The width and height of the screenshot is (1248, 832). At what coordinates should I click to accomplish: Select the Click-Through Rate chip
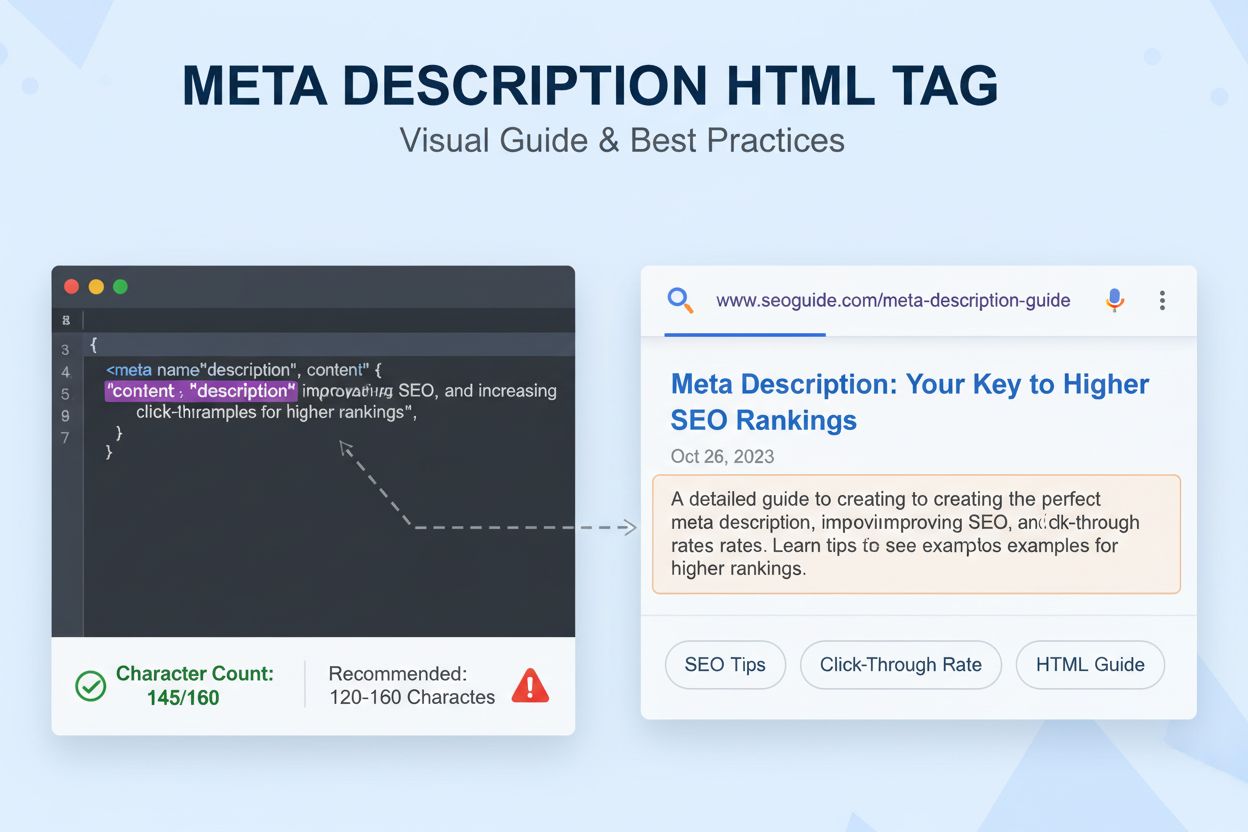900,664
